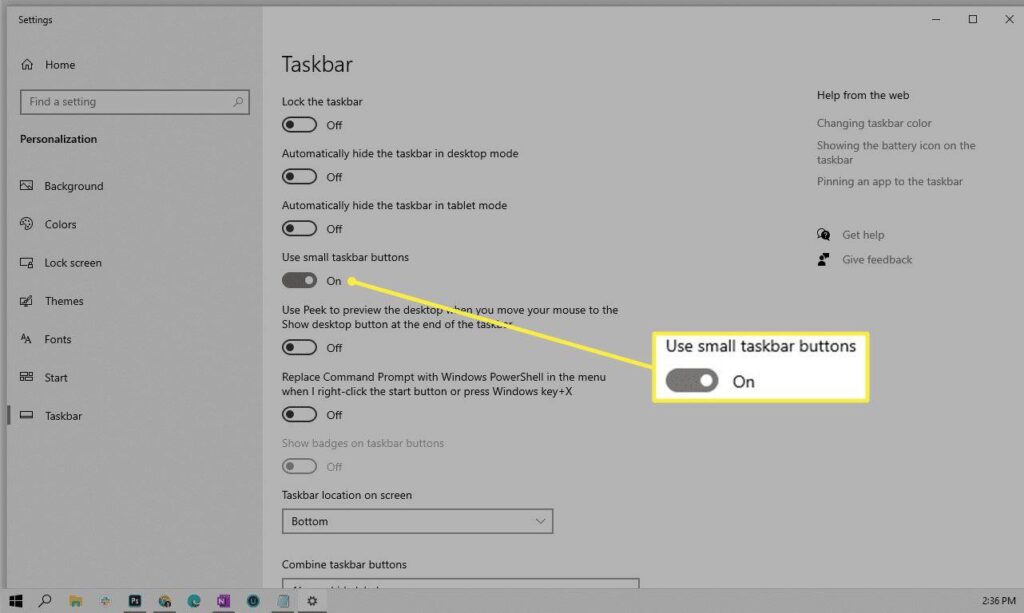Click the Colors palette icon in the sidebar
The height and width of the screenshot is (613, 1024).
coord(27,224)
